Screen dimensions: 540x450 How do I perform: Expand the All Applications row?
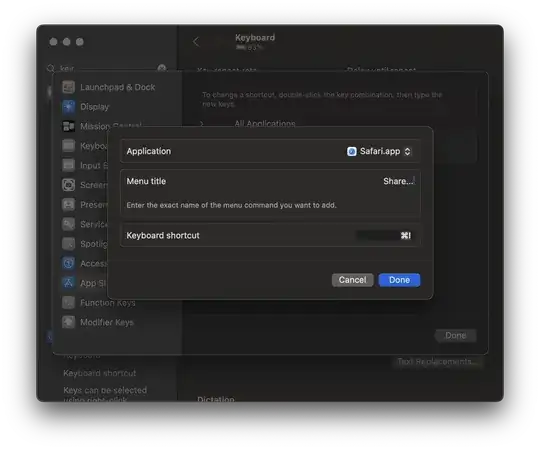click(x=202, y=124)
